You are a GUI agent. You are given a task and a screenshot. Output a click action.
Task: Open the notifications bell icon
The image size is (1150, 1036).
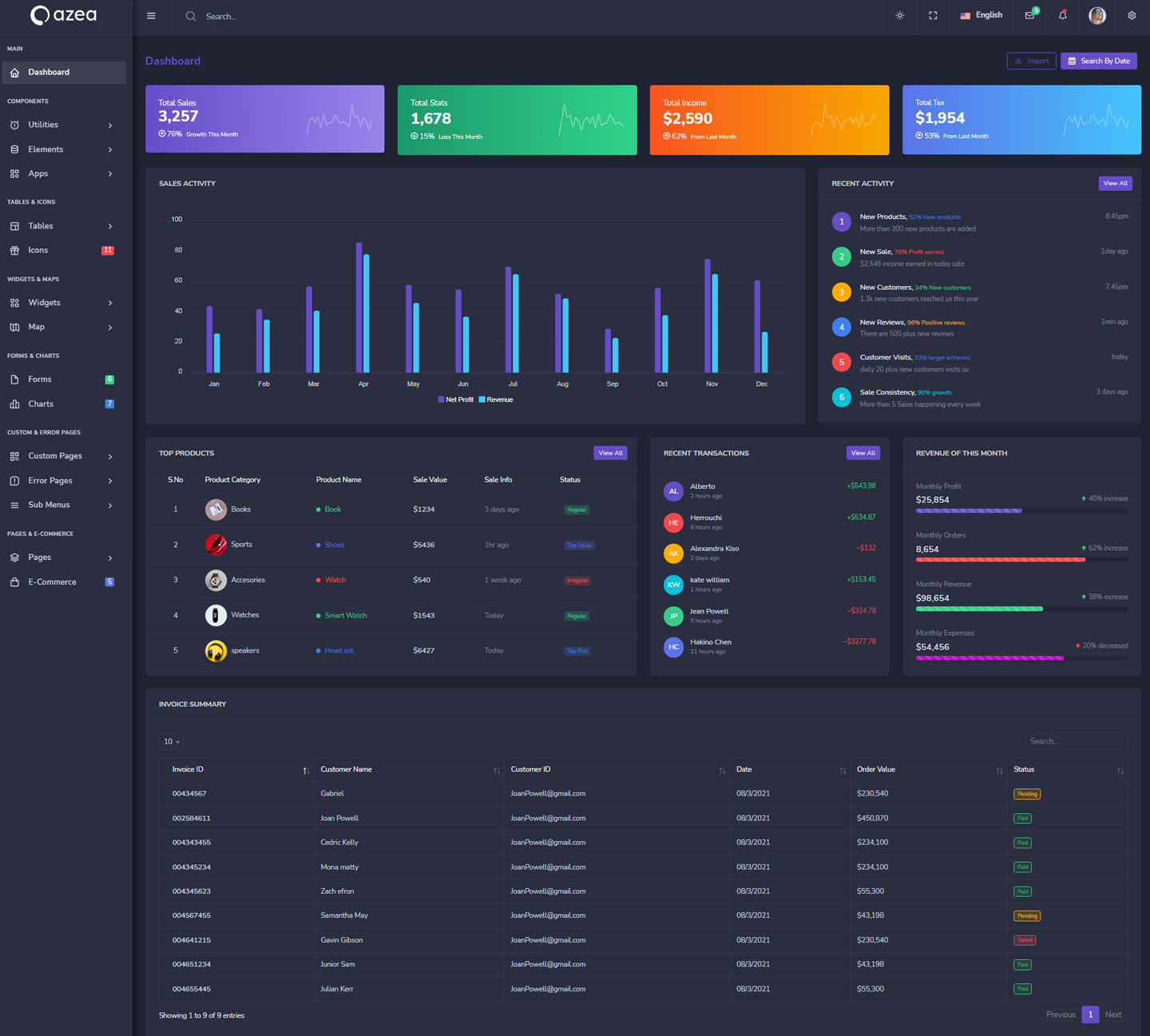click(1063, 15)
